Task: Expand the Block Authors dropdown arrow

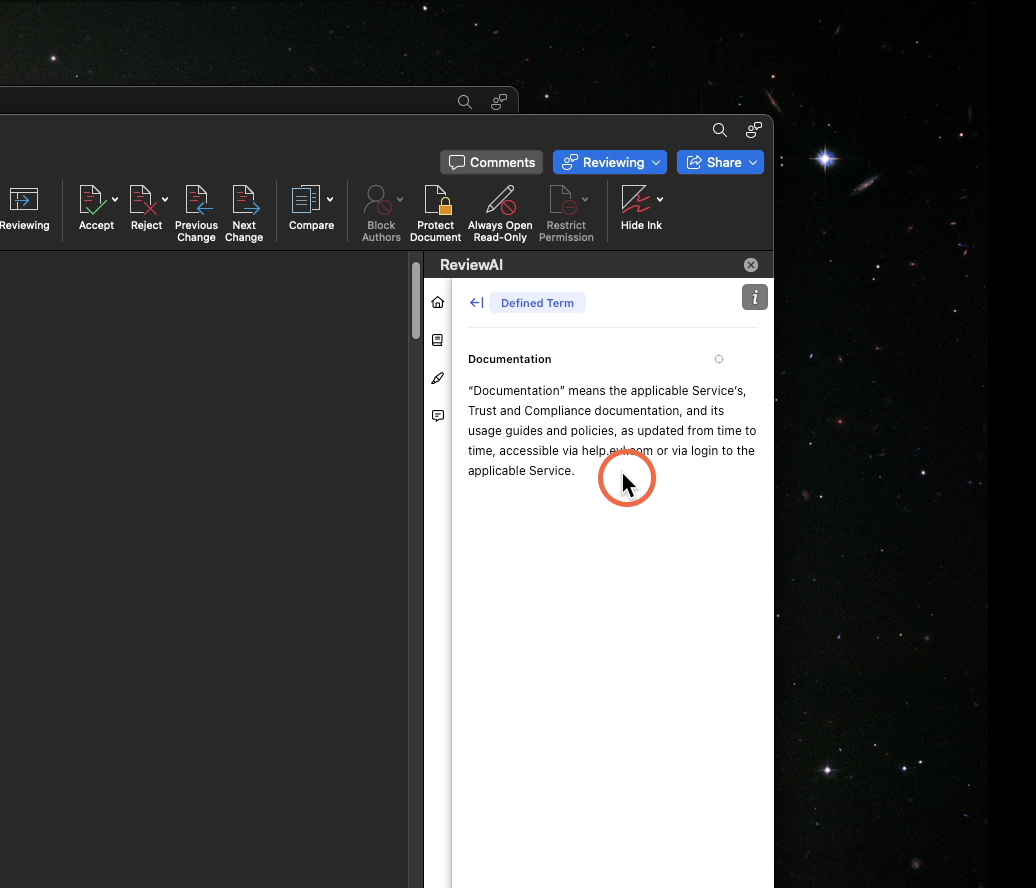Action: tap(400, 200)
